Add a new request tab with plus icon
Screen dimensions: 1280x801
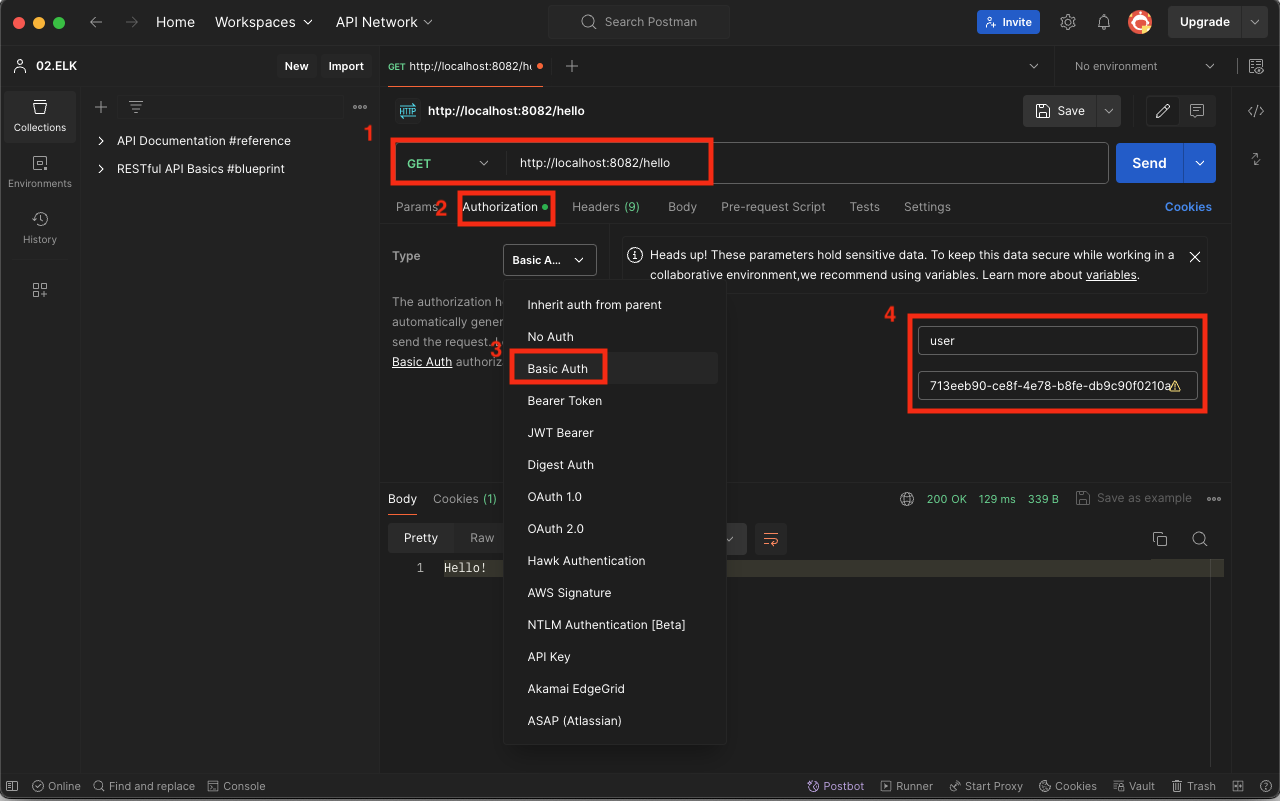coord(572,66)
